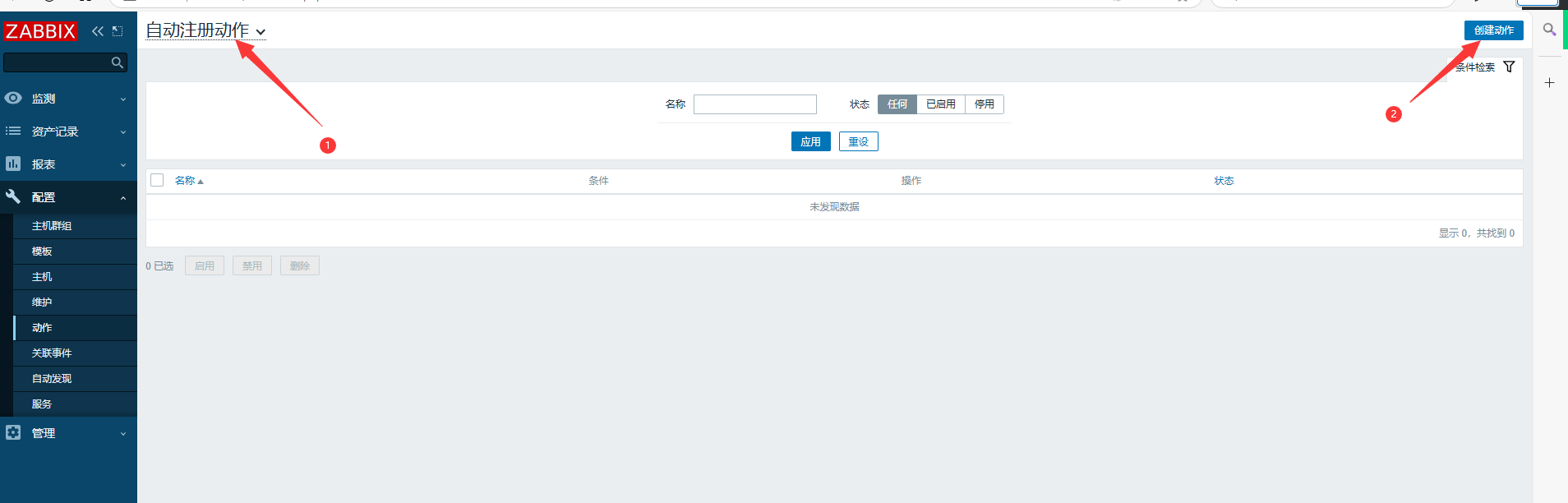Viewport: 1568px width, 503px height.
Task: Click the eye icon beside 监测
Action: click(x=13, y=98)
